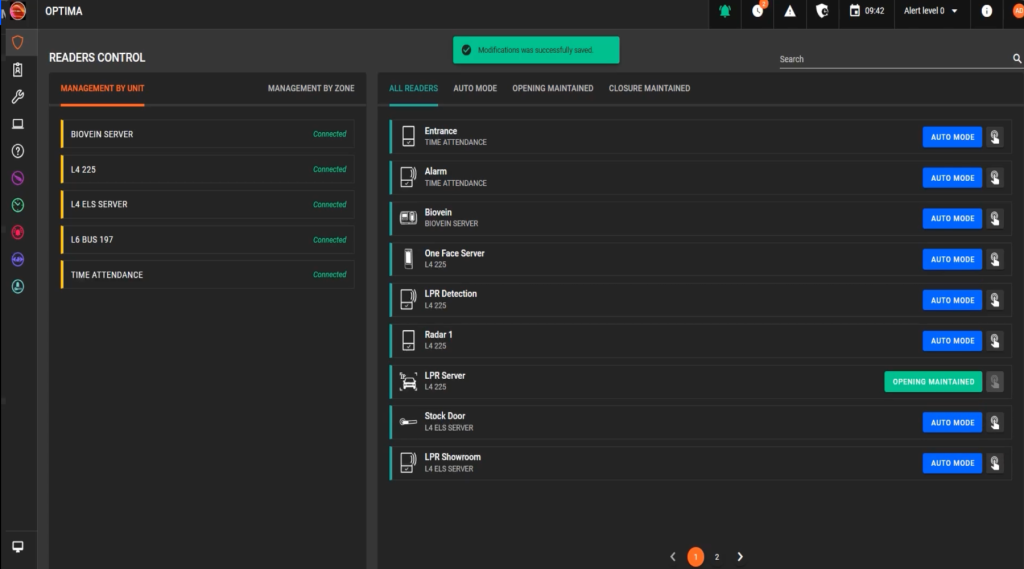Click the warning triangle icon

tap(789, 11)
